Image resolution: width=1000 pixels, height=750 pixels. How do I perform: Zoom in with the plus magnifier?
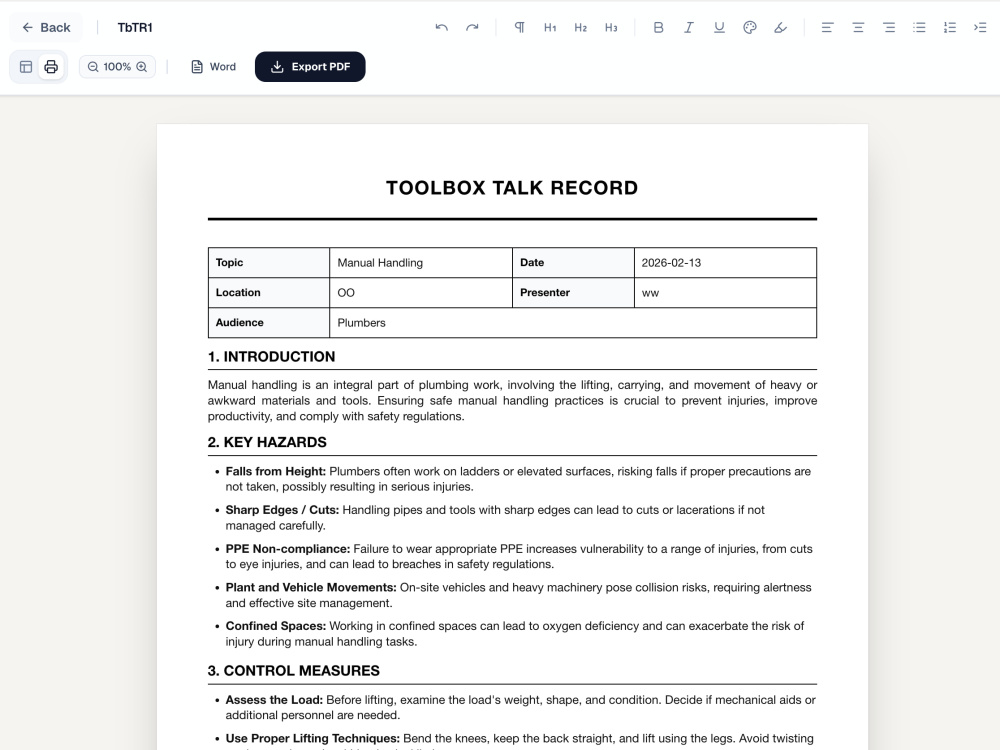point(142,66)
